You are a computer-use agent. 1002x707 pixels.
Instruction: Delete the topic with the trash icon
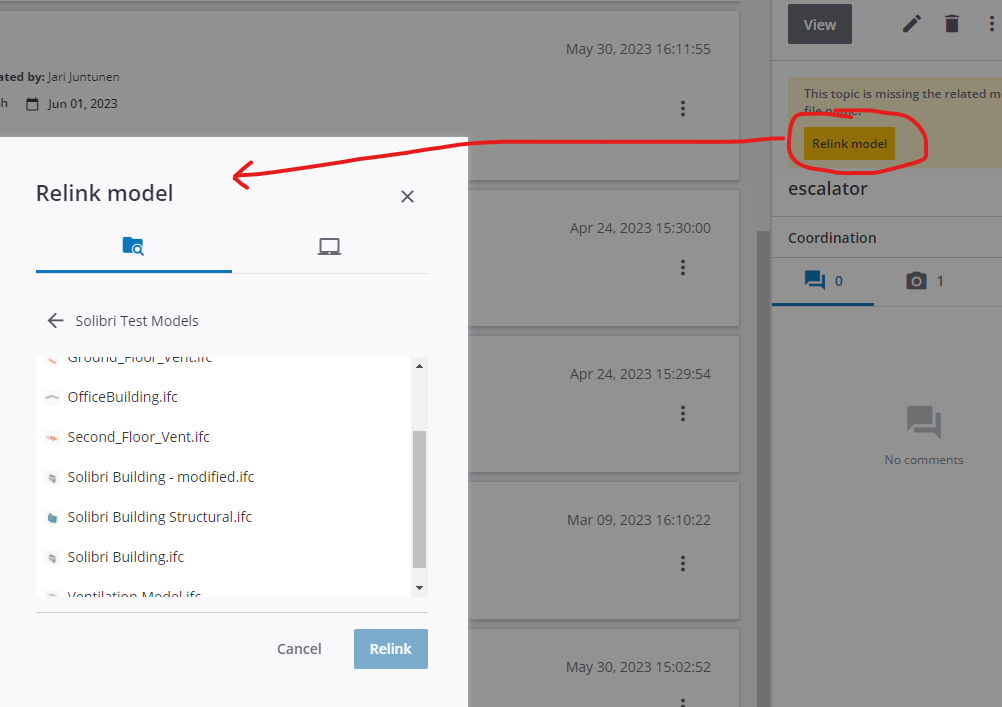[x=951, y=22]
